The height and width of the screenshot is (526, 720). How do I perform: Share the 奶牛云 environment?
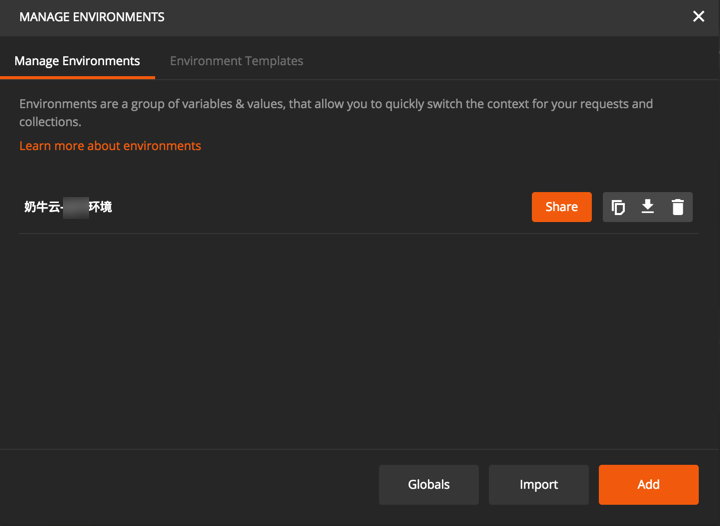point(562,207)
